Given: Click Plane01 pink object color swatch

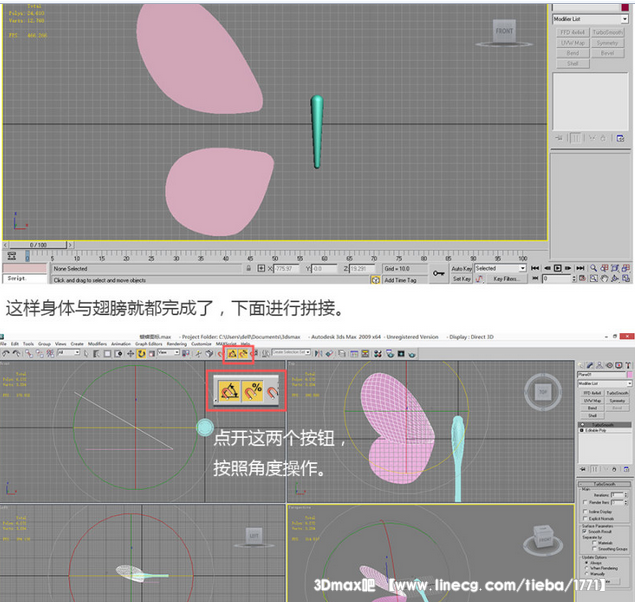Looking at the screenshot, I should (629, 374).
